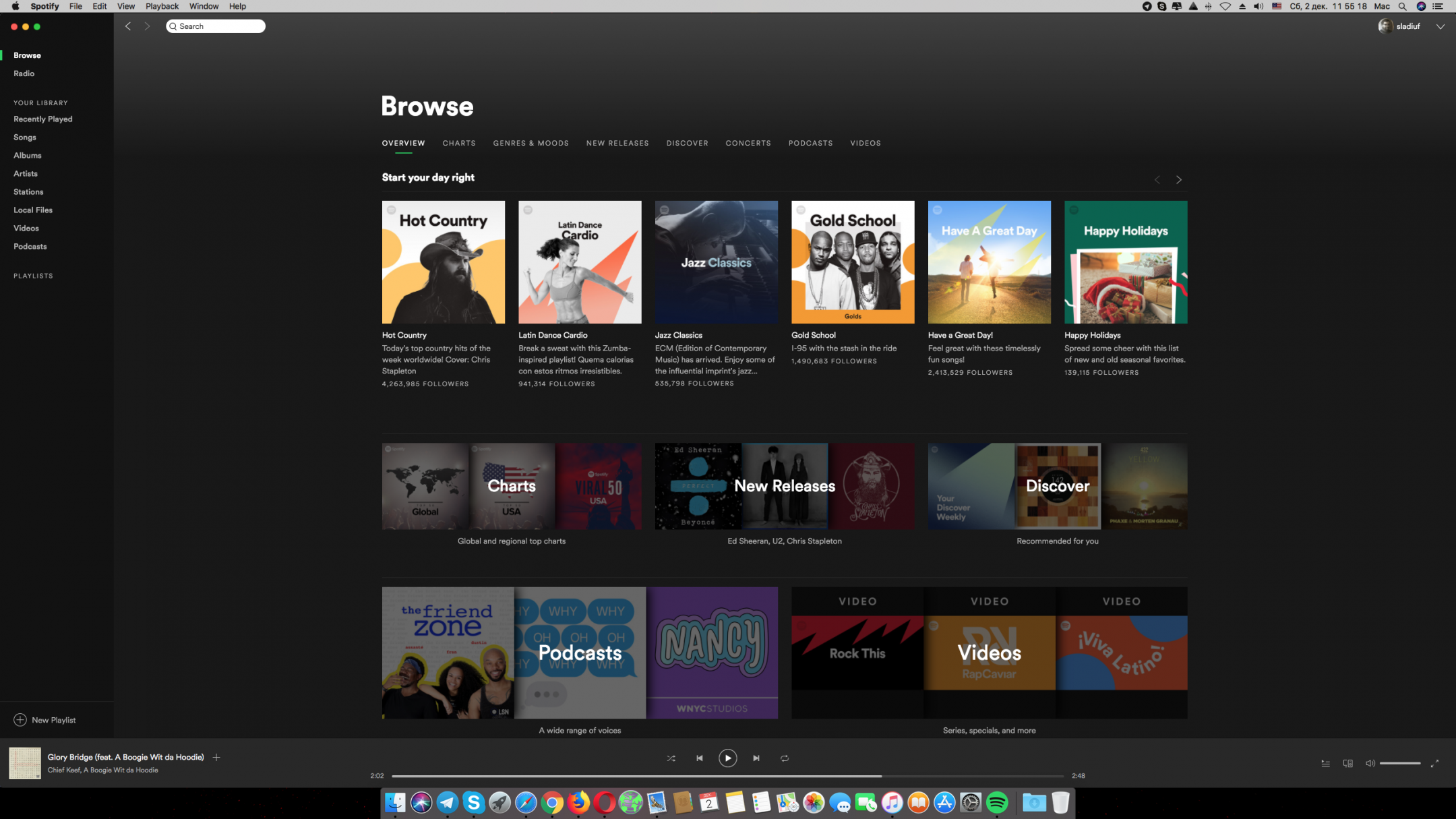This screenshot has width=1456, height=819.
Task: Open Gold School playlist cover
Action: (853, 262)
